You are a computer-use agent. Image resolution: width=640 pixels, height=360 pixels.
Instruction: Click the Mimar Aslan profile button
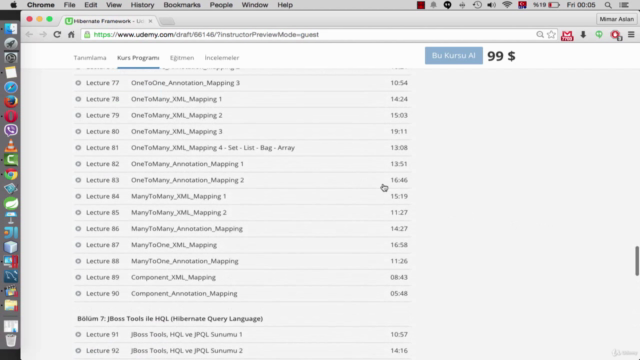(616, 19)
